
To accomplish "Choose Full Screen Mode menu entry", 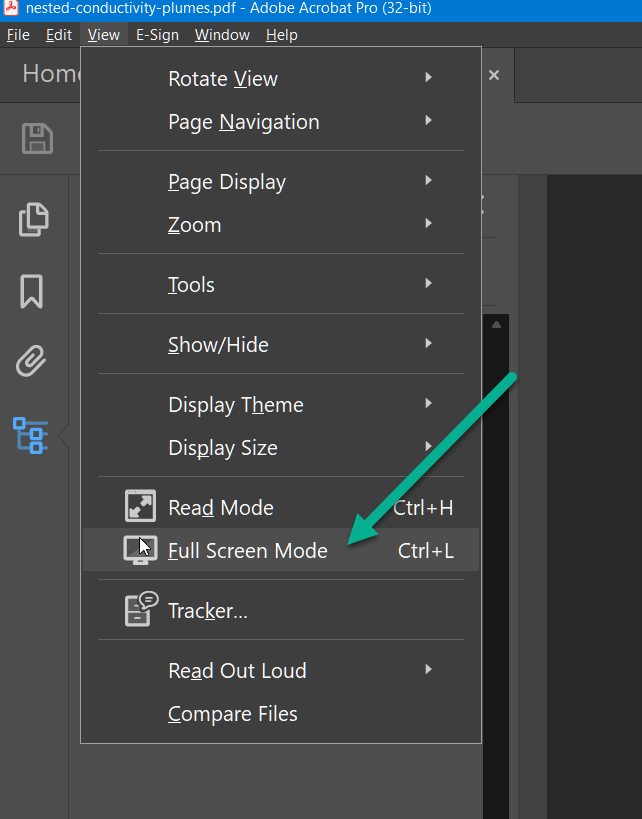I will tap(281, 550).
